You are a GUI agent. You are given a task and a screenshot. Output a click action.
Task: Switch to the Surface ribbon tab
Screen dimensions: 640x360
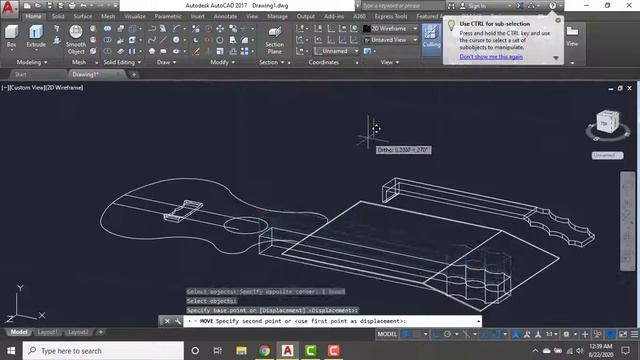(x=83, y=16)
